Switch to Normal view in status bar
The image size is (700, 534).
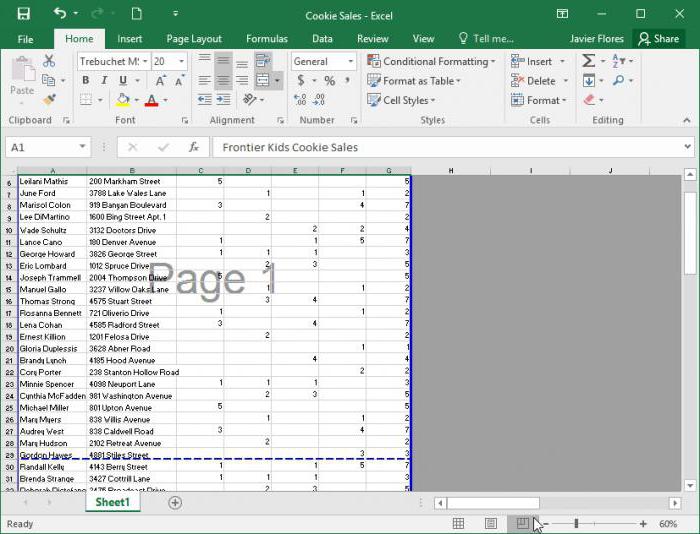458,523
